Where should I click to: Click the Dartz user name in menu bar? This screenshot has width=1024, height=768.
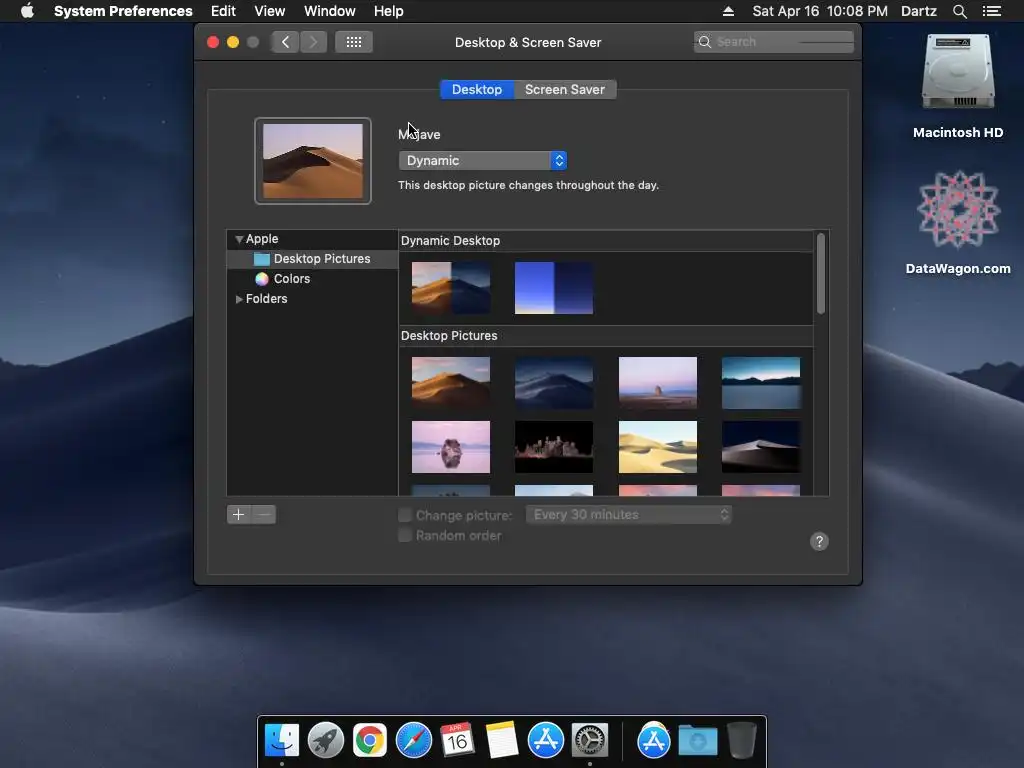tap(919, 11)
